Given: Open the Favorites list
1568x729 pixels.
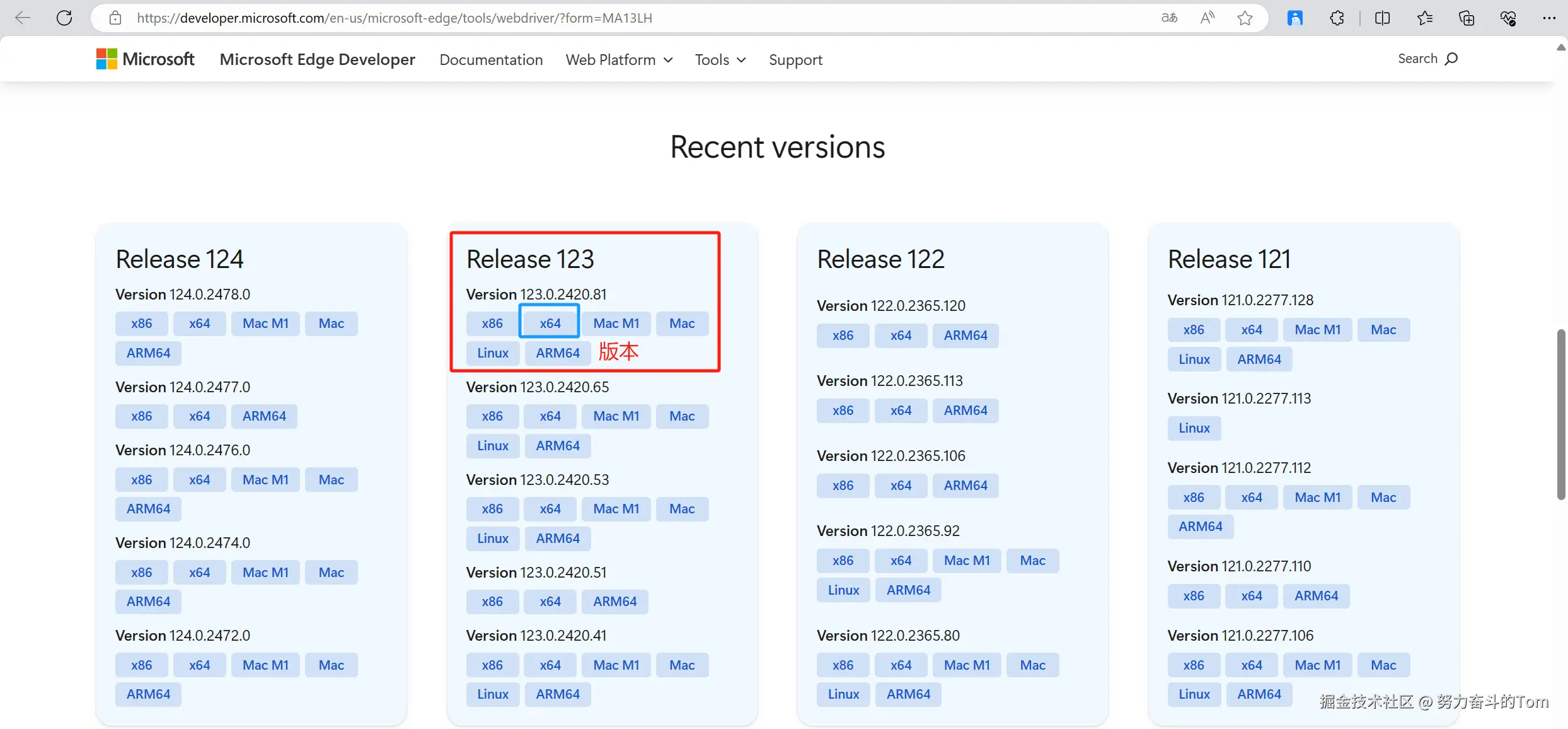Looking at the screenshot, I should (1424, 18).
